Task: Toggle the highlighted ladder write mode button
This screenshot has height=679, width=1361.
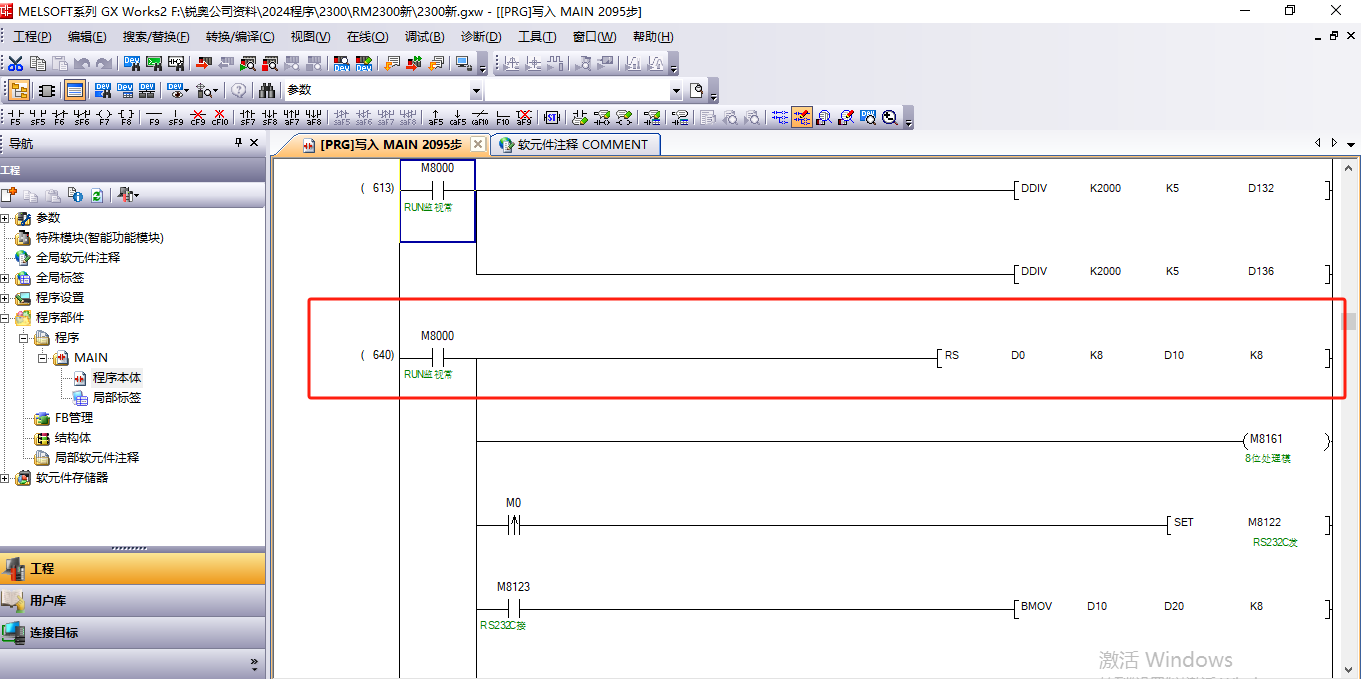Action: click(x=802, y=117)
